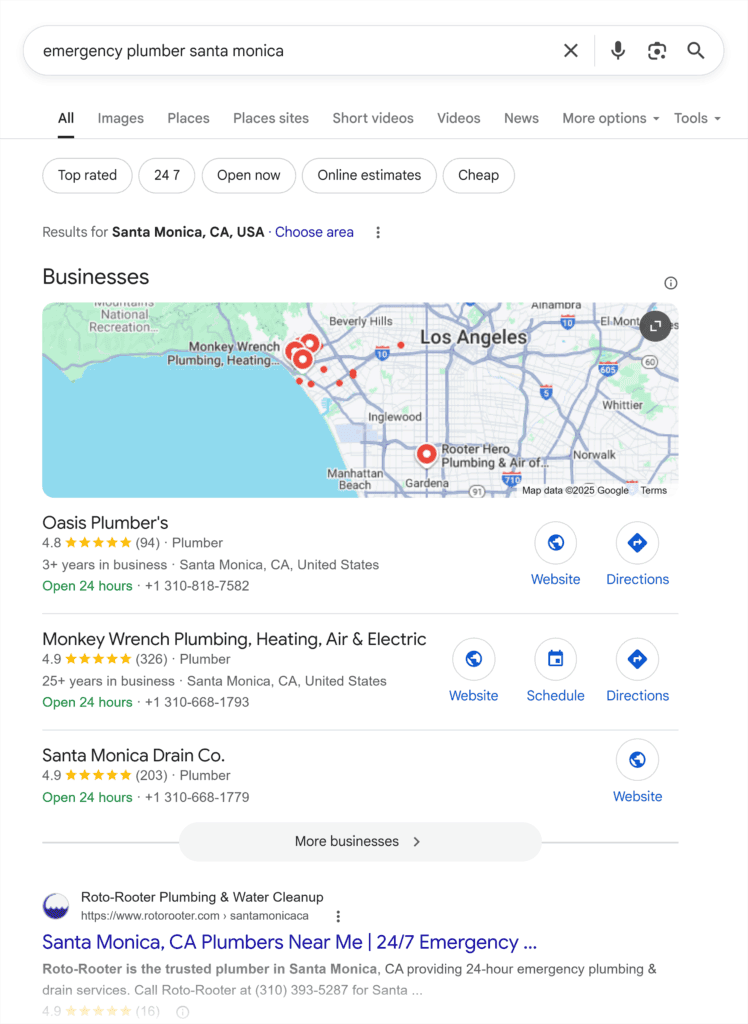Toggle the Online estimates filter chip
The width and height of the screenshot is (748, 1024).
[369, 175]
